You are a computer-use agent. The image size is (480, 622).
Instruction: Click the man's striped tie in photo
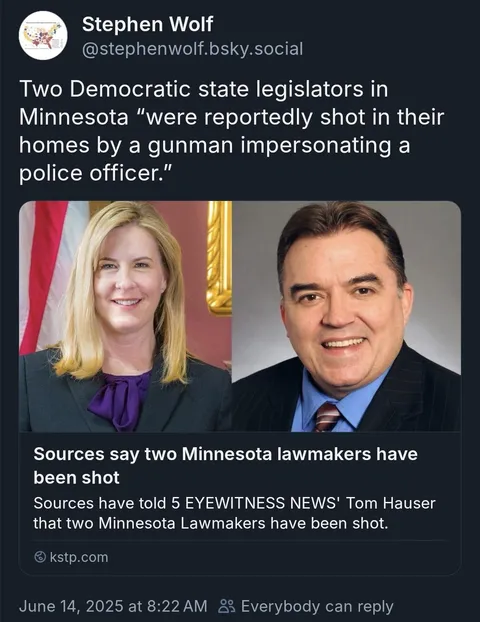pyautogui.click(x=328, y=417)
